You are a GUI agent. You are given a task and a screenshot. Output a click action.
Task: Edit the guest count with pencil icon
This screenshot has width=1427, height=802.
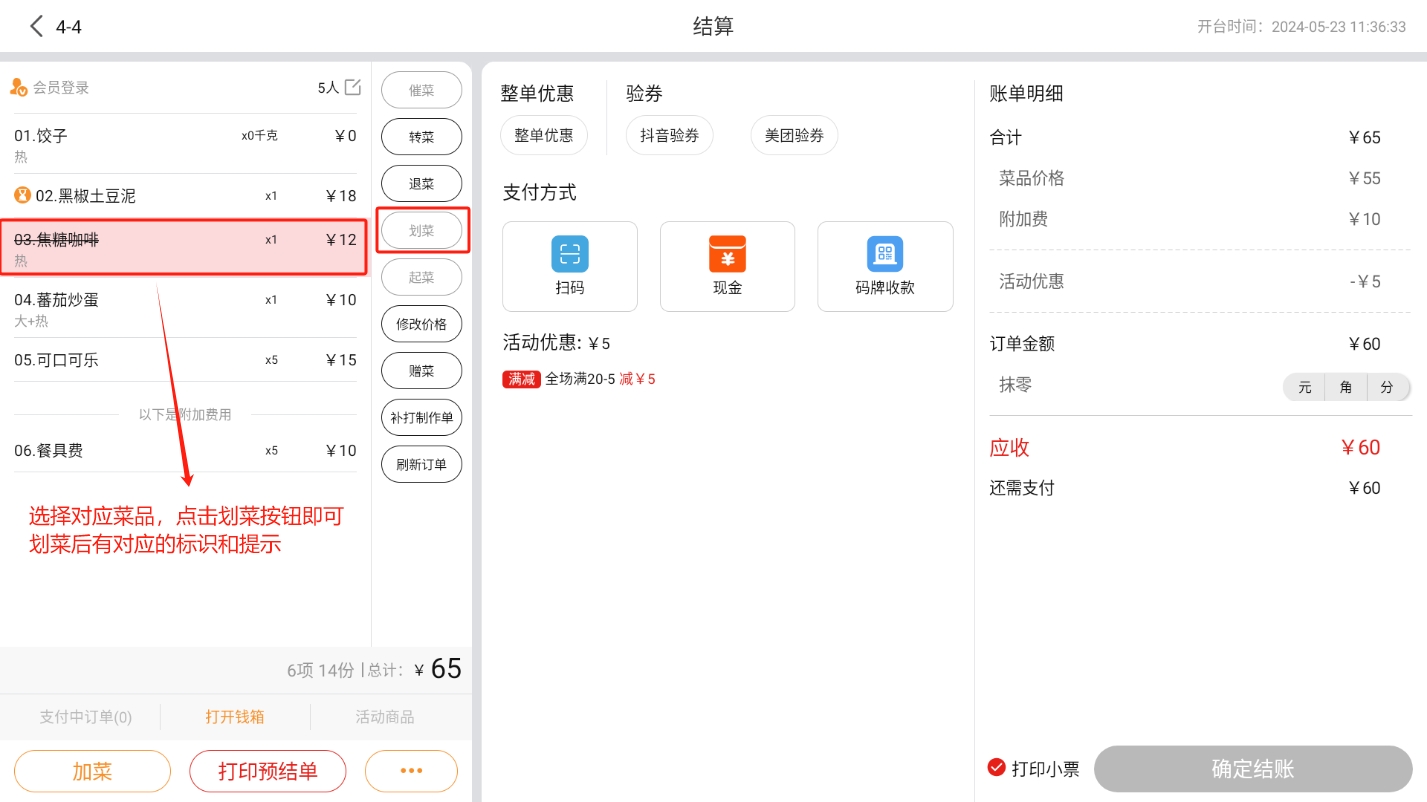coord(352,87)
